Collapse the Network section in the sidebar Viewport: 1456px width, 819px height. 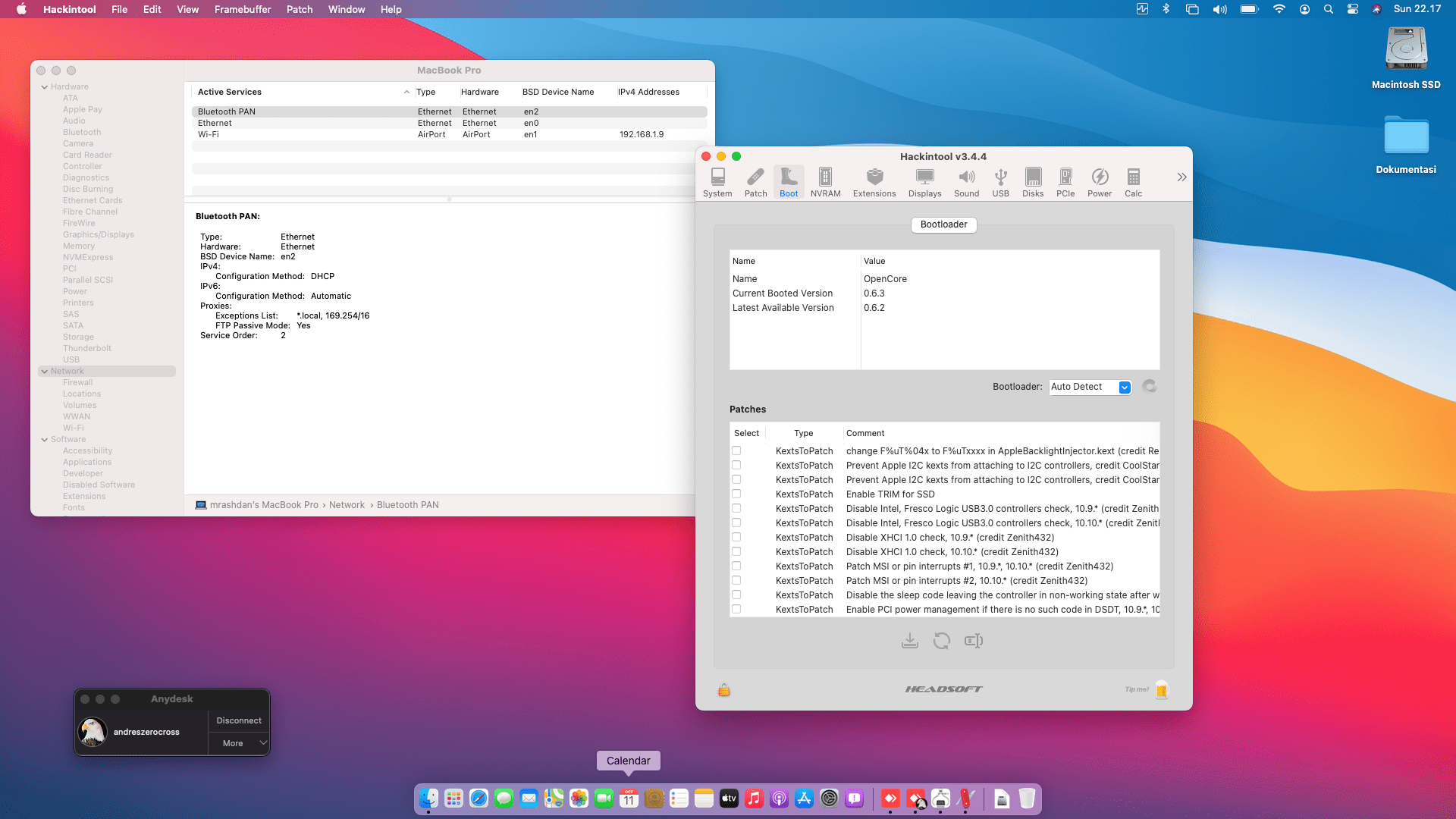point(45,371)
